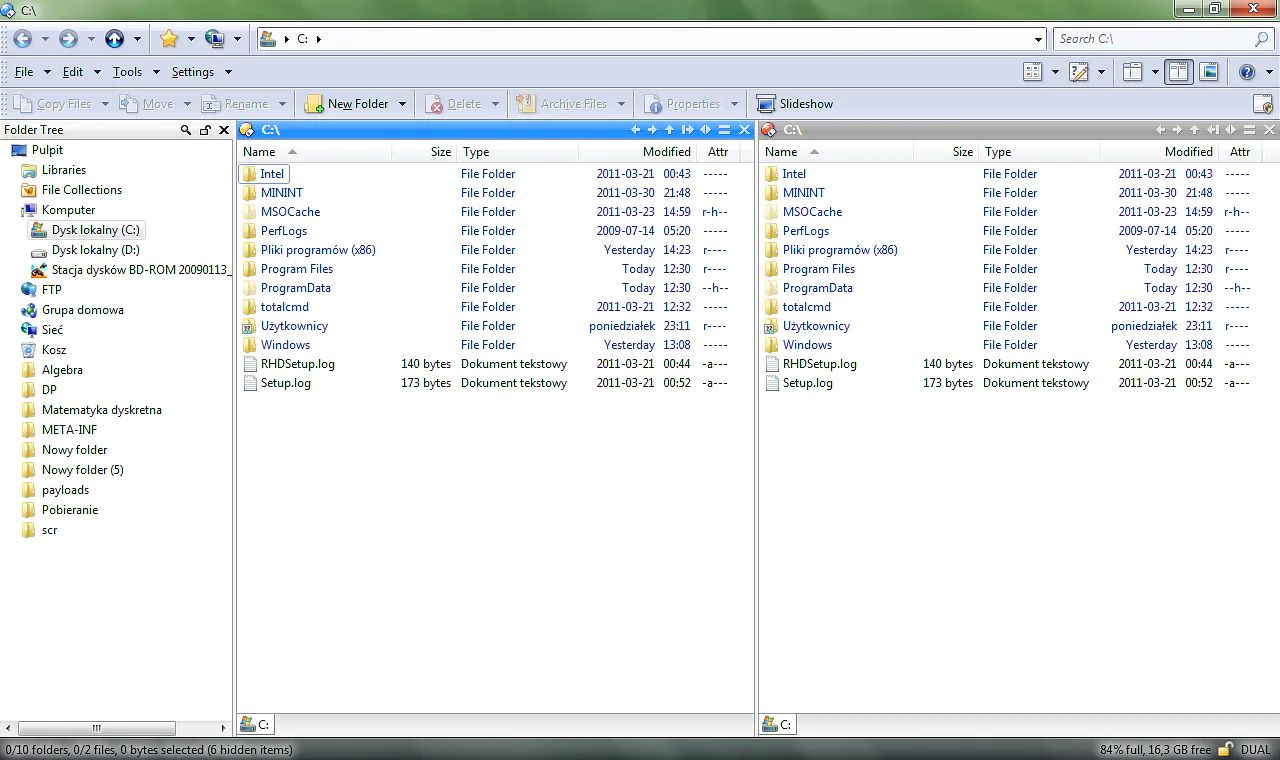The image size is (1280, 760).
Task: Switch to single-pane layout view
Action: [x=1131, y=71]
